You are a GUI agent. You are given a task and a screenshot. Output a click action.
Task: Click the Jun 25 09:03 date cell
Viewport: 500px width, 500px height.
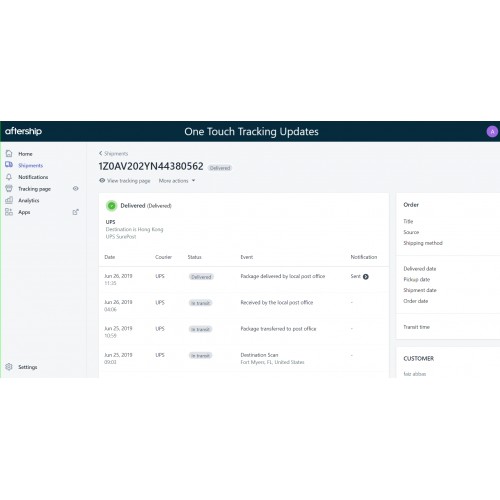click(118, 358)
